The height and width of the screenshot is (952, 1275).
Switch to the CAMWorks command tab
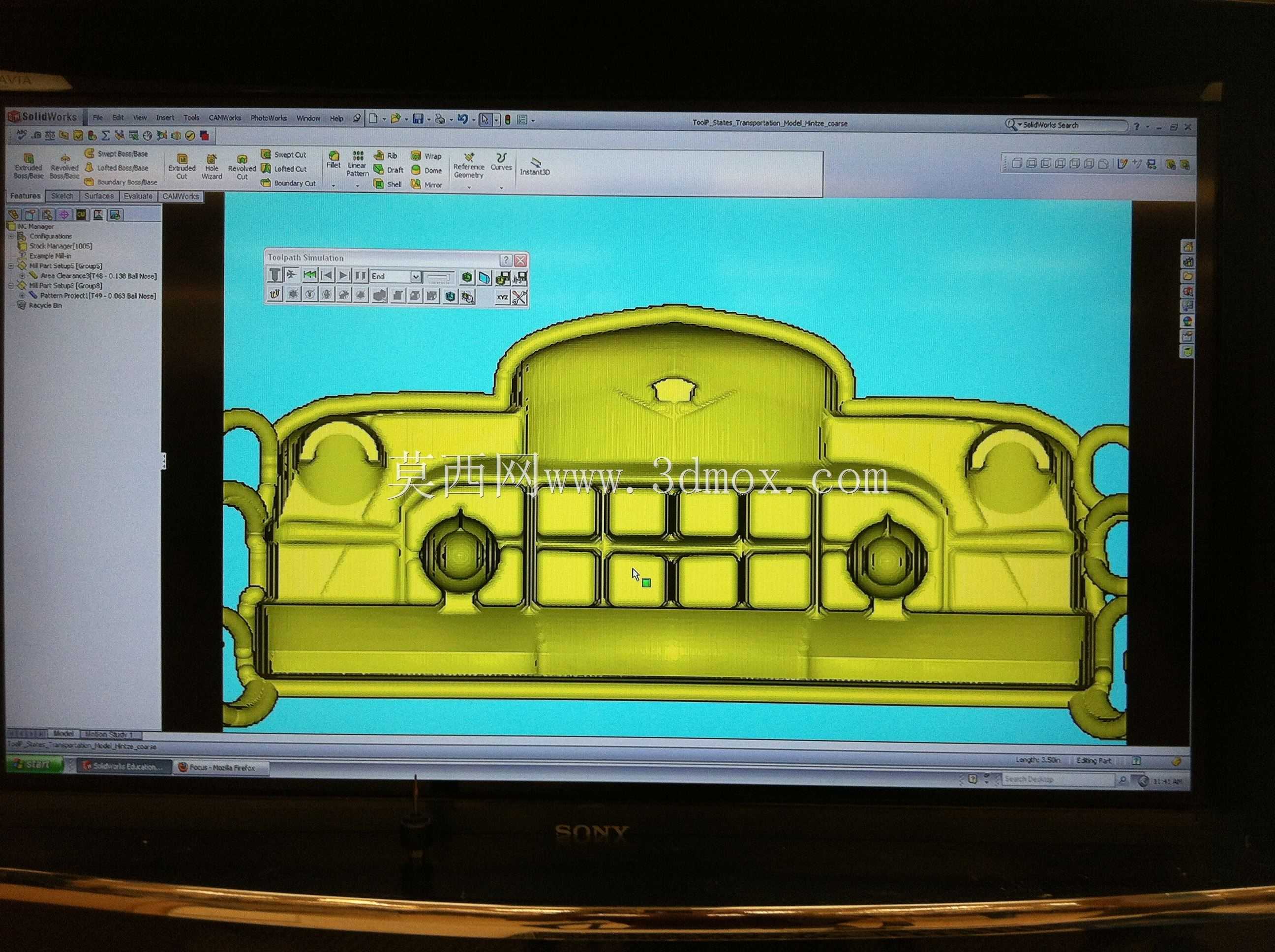(x=181, y=197)
